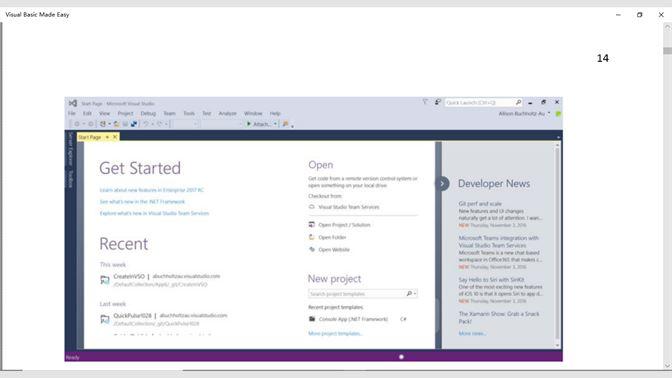672x378 pixels.
Task: Open the Edit menu
Action: click(87, 113)
